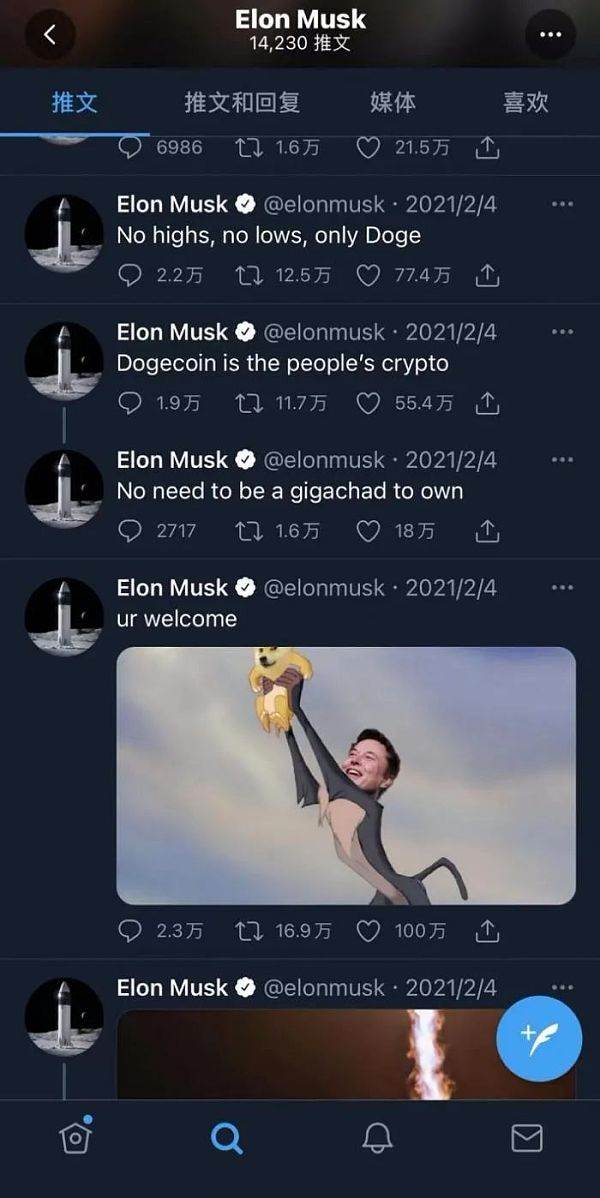Switch to the 推文和回复 tab
The image size is (600, 1198).
tap(242, 102)
